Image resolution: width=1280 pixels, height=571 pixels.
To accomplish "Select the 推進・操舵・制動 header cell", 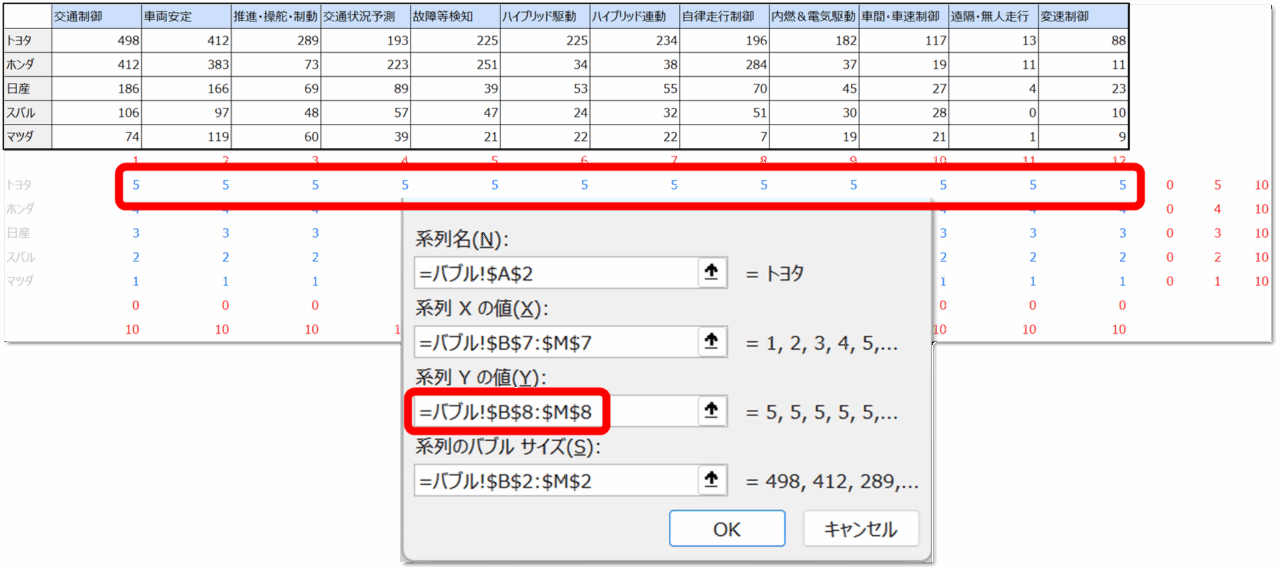I will (x=276, y=16).
